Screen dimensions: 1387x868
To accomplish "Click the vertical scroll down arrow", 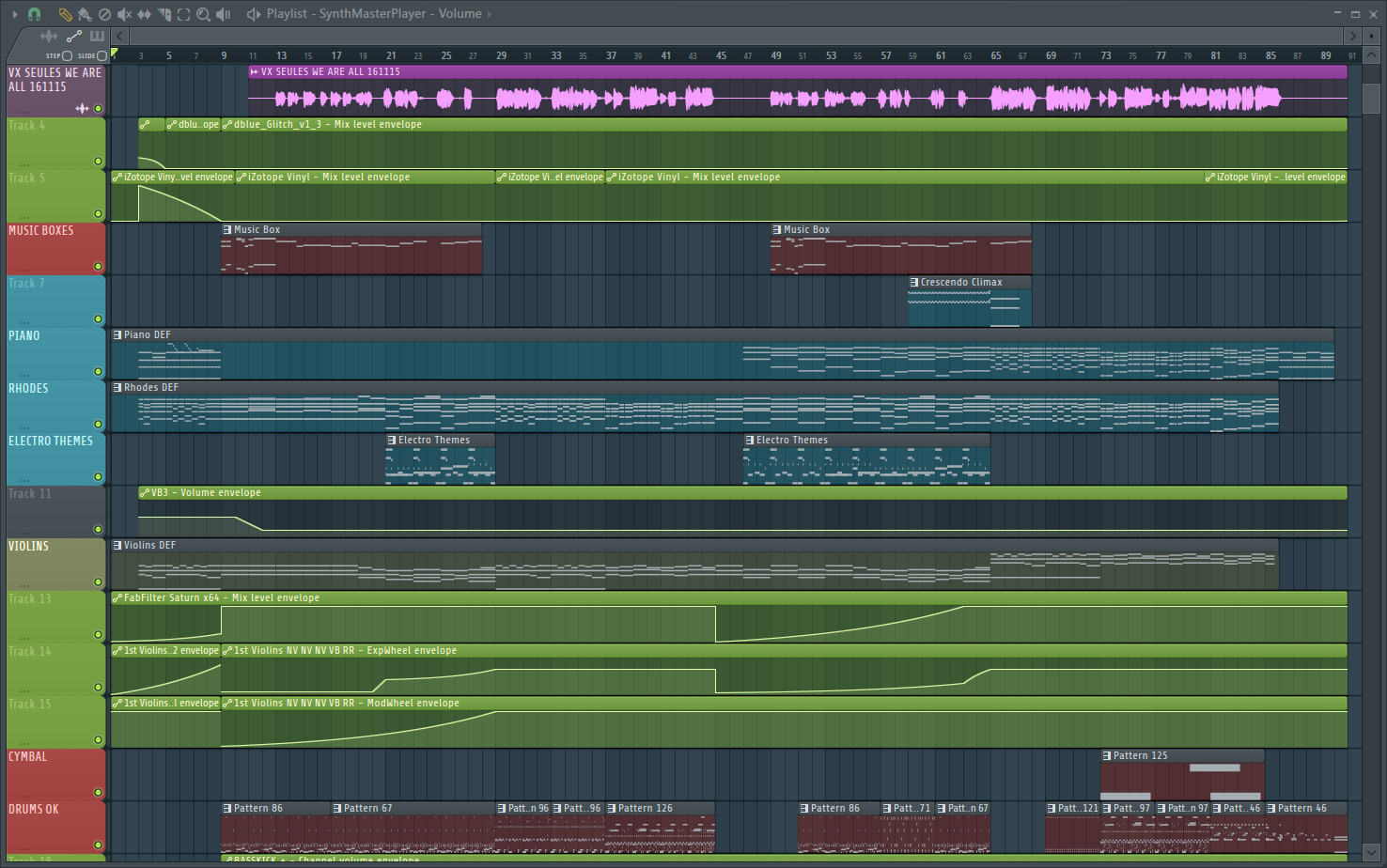I will 1371,853.
